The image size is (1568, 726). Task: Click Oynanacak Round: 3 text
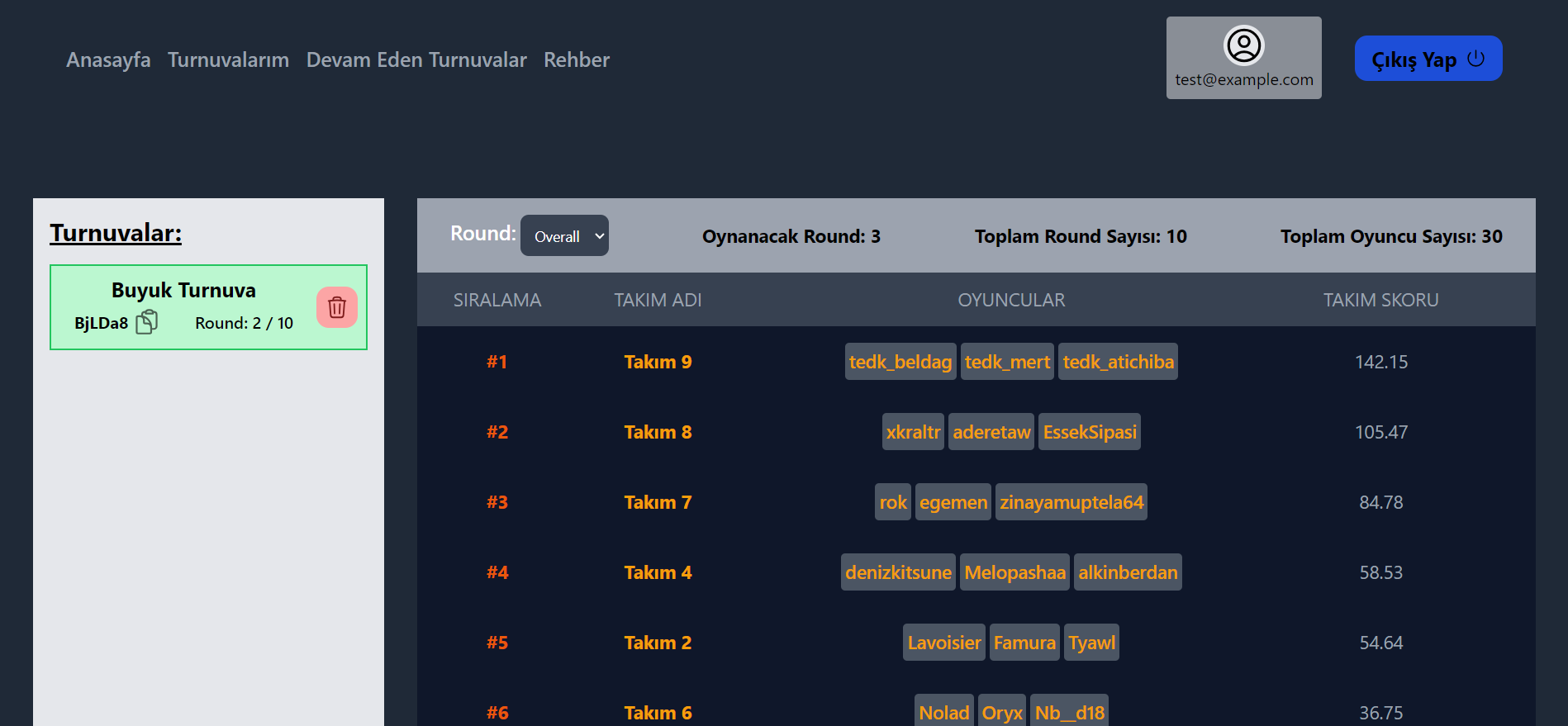pyautogui.click(x=791, y=236)
